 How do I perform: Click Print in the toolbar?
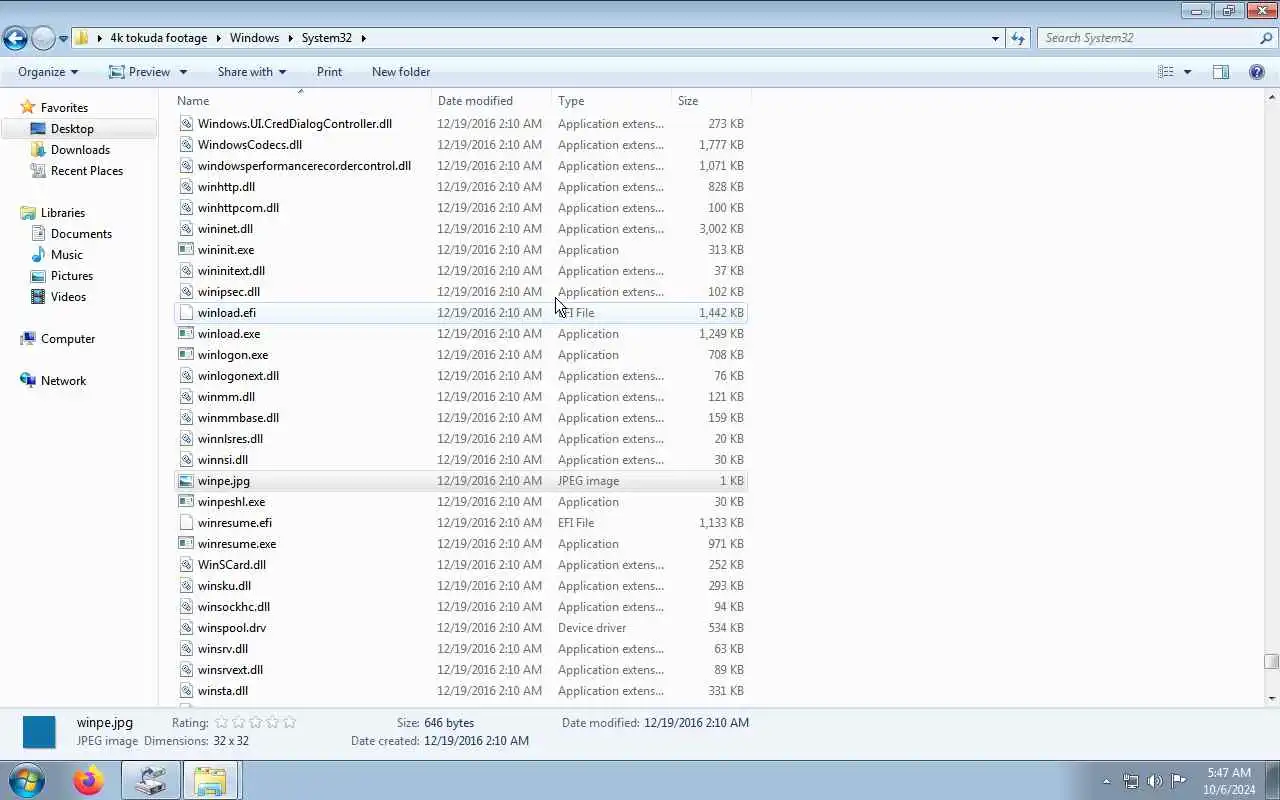coord(329,72)
